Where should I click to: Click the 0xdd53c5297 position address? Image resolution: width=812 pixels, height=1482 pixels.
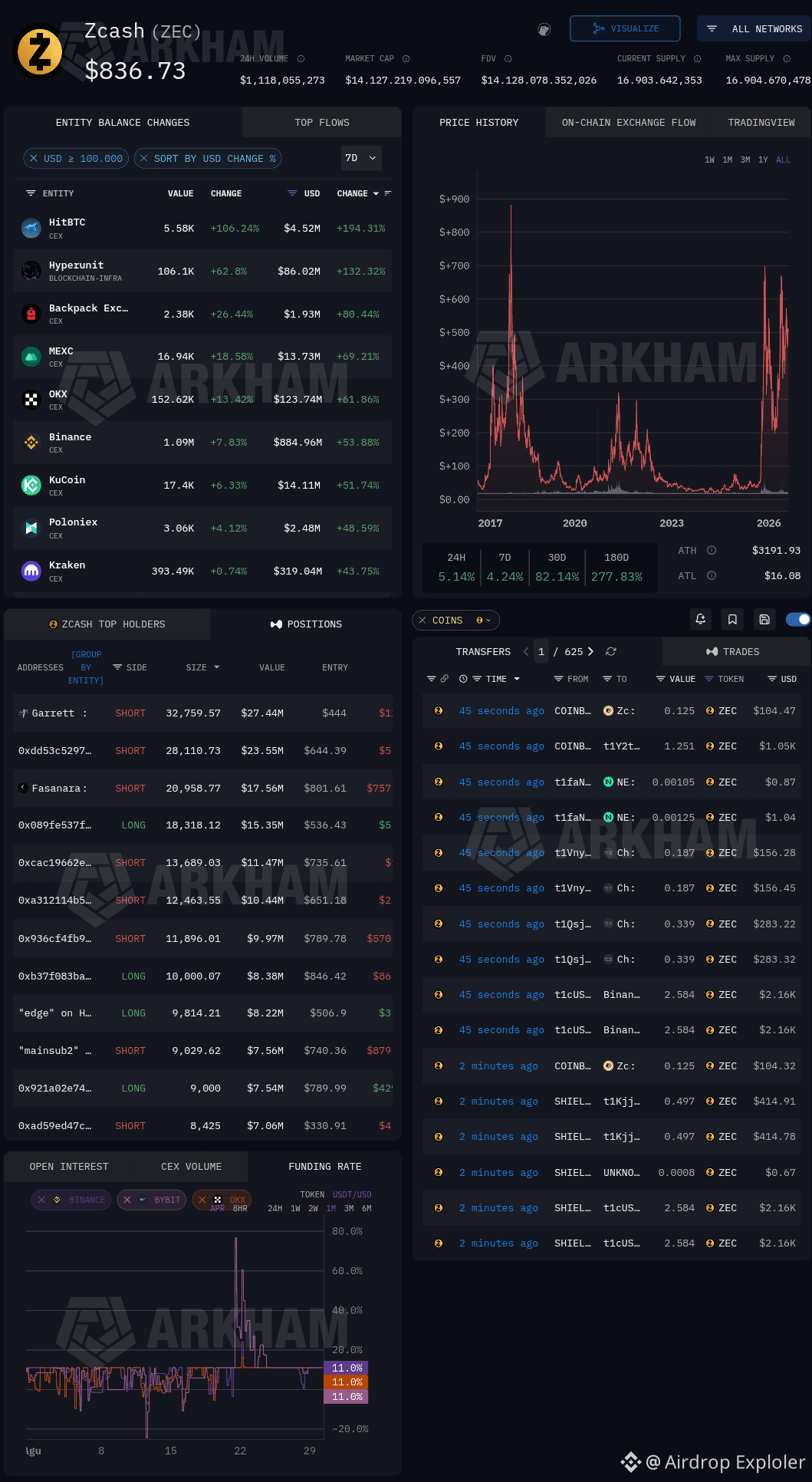(54, 751)
